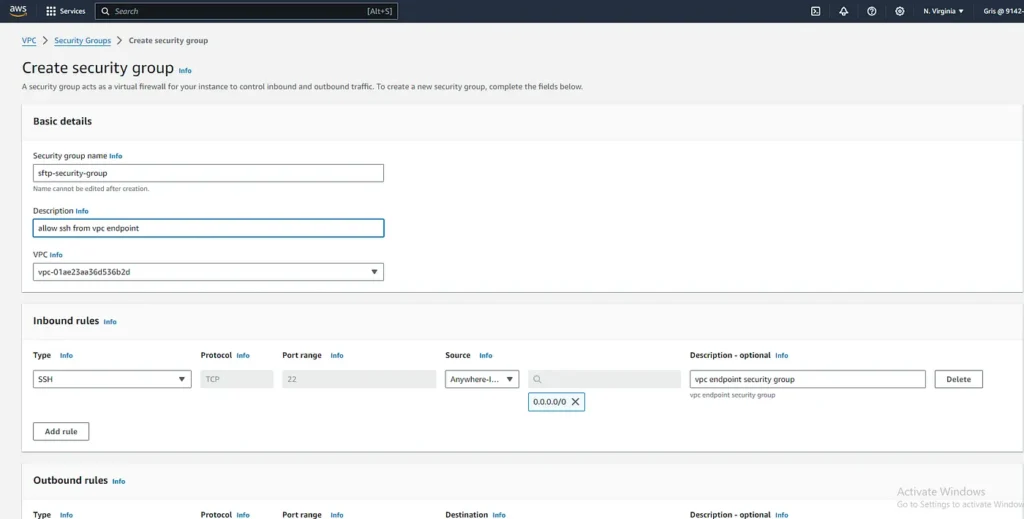Remove the 0.0.0.0/0 source tag

coord(575,401)
